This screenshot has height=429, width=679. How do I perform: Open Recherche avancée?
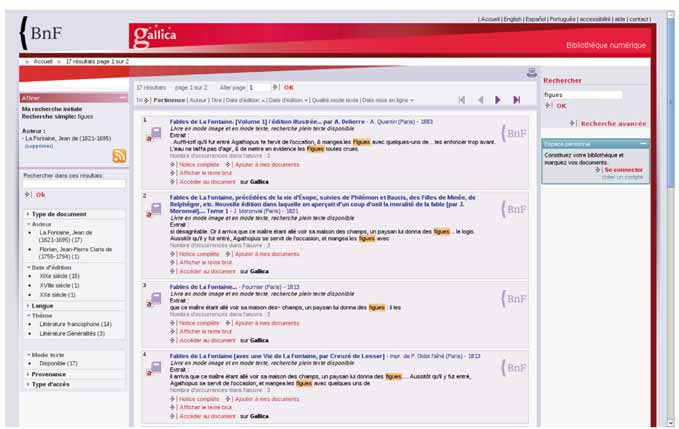613,124
